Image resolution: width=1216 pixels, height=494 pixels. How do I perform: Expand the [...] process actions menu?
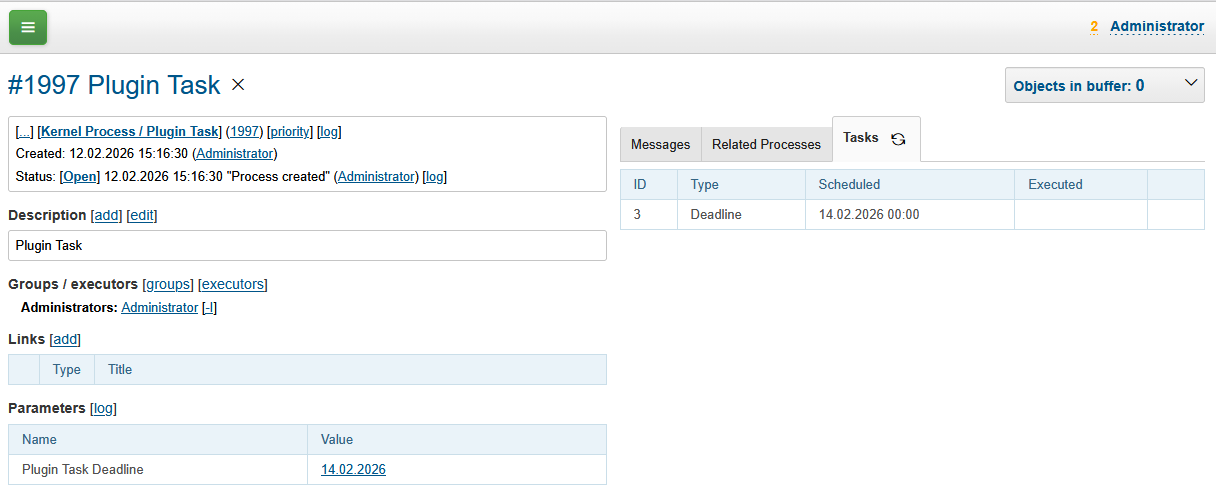(x=25, y=132)
